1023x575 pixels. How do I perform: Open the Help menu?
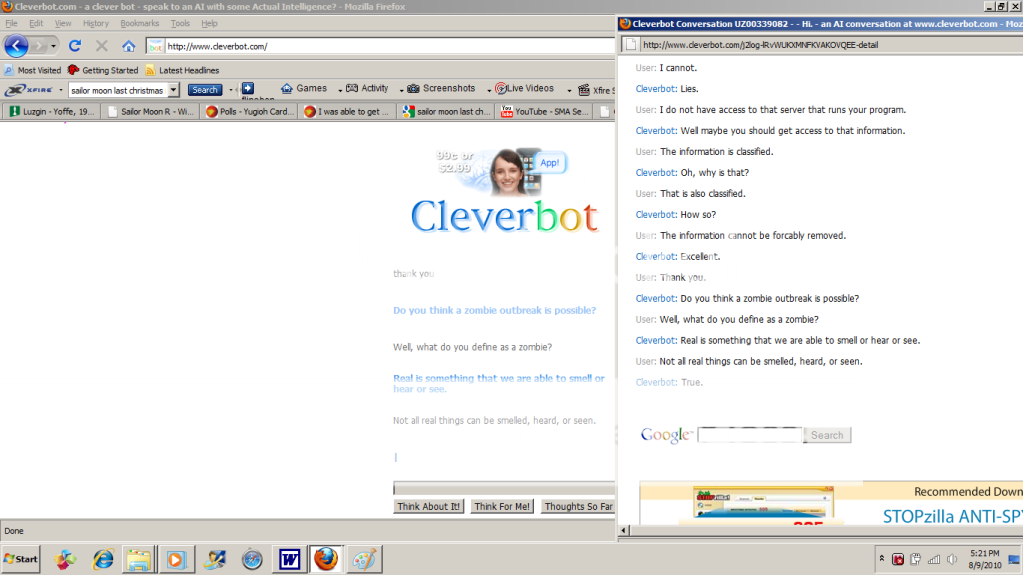point(209,23)
